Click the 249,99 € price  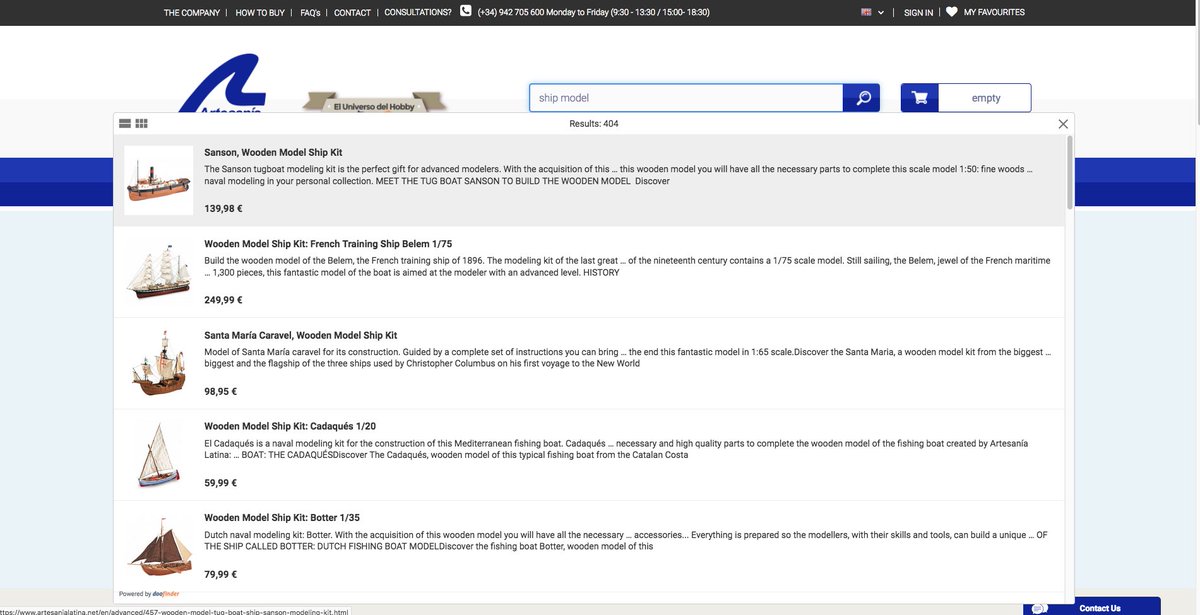click(223, 300)
